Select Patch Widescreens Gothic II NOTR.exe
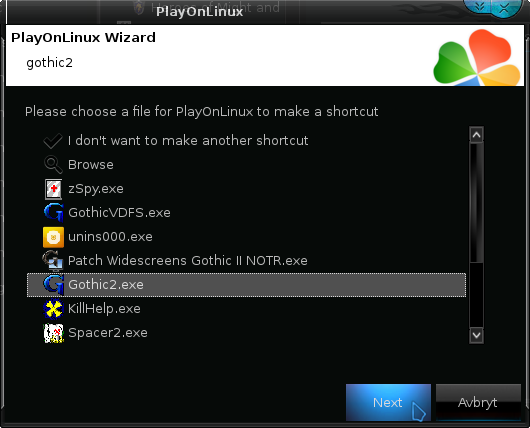530x428 pixels. 188,261
